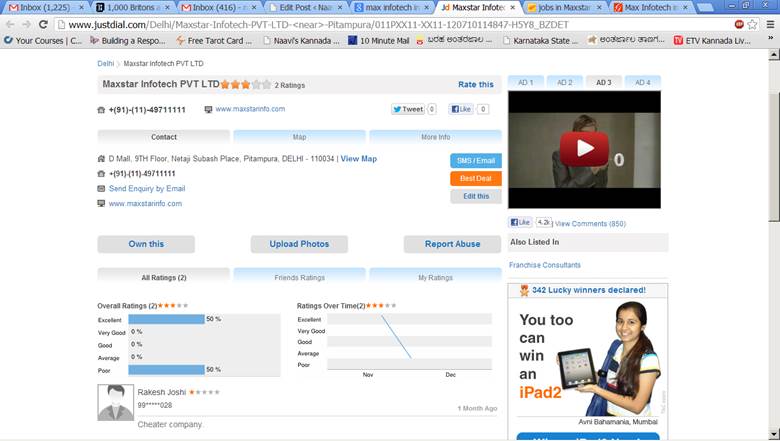Screen dimensions: 780x441
Task: Go back using browser back arrow
Action: (x=10, y=24)
